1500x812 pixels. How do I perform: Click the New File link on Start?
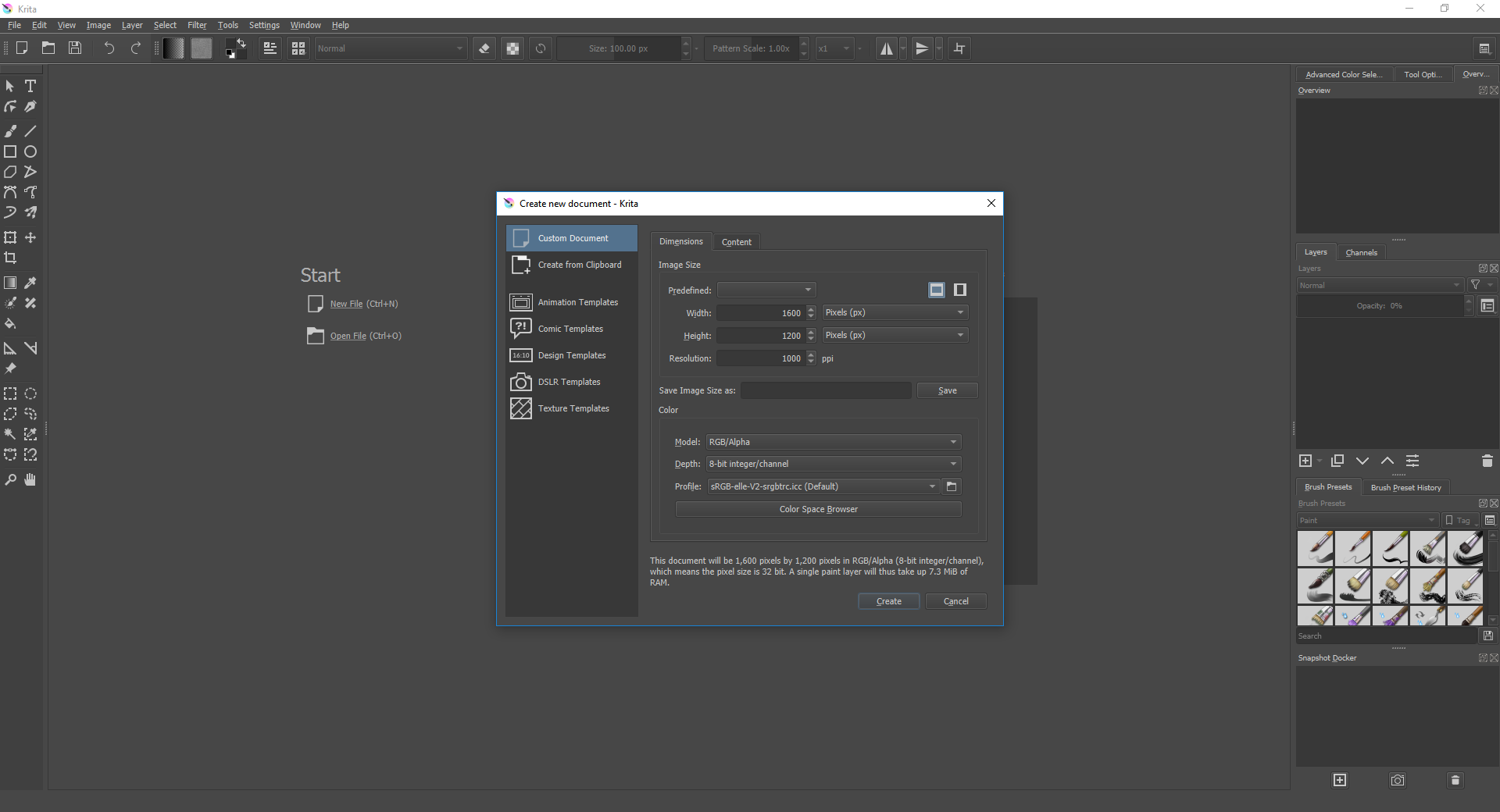[346, 304]
